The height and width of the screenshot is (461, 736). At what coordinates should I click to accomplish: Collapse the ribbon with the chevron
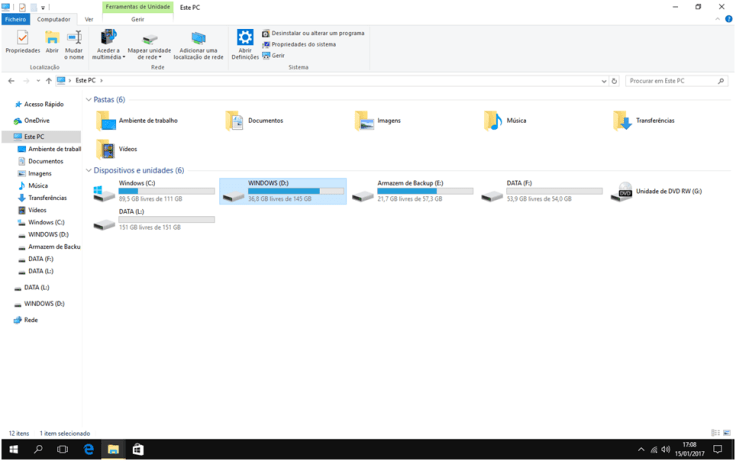[x=717, y=19]
